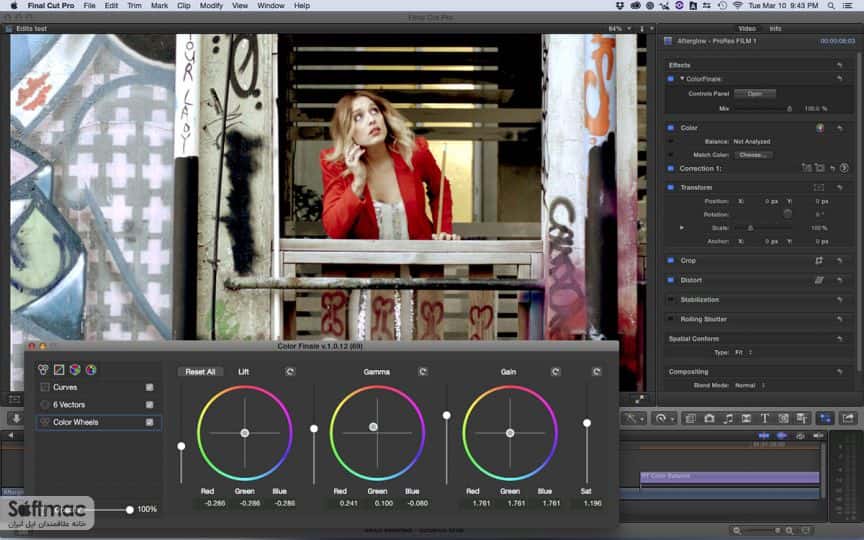Screen dimensions: 864x540
Task: Open the color magic wand icon in Color
Action: coord(820,128)
